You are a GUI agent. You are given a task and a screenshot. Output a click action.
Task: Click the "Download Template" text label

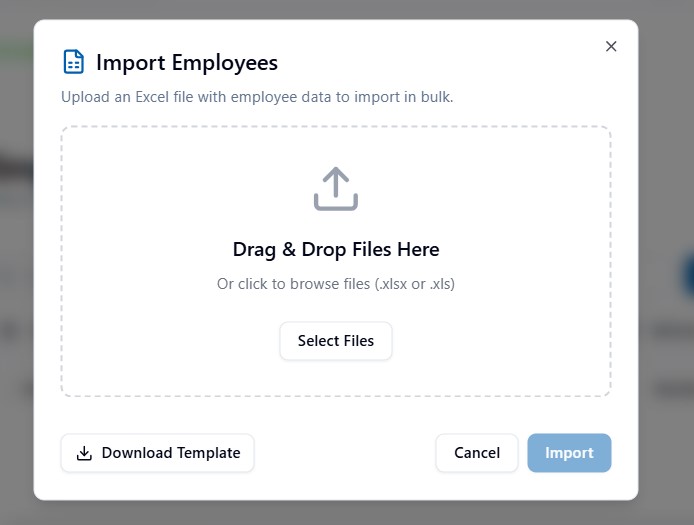171,453
